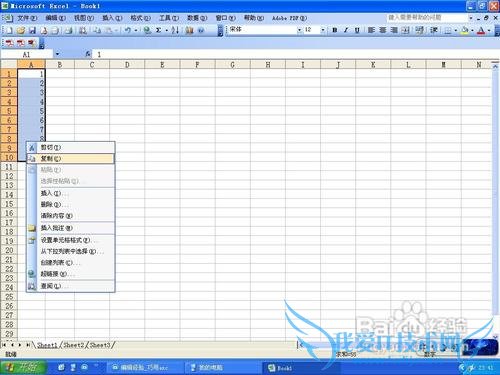Click the Insert hyperlink globe toolbar icon
Viewport: 500px width, 375px height.
coord(147,30)
